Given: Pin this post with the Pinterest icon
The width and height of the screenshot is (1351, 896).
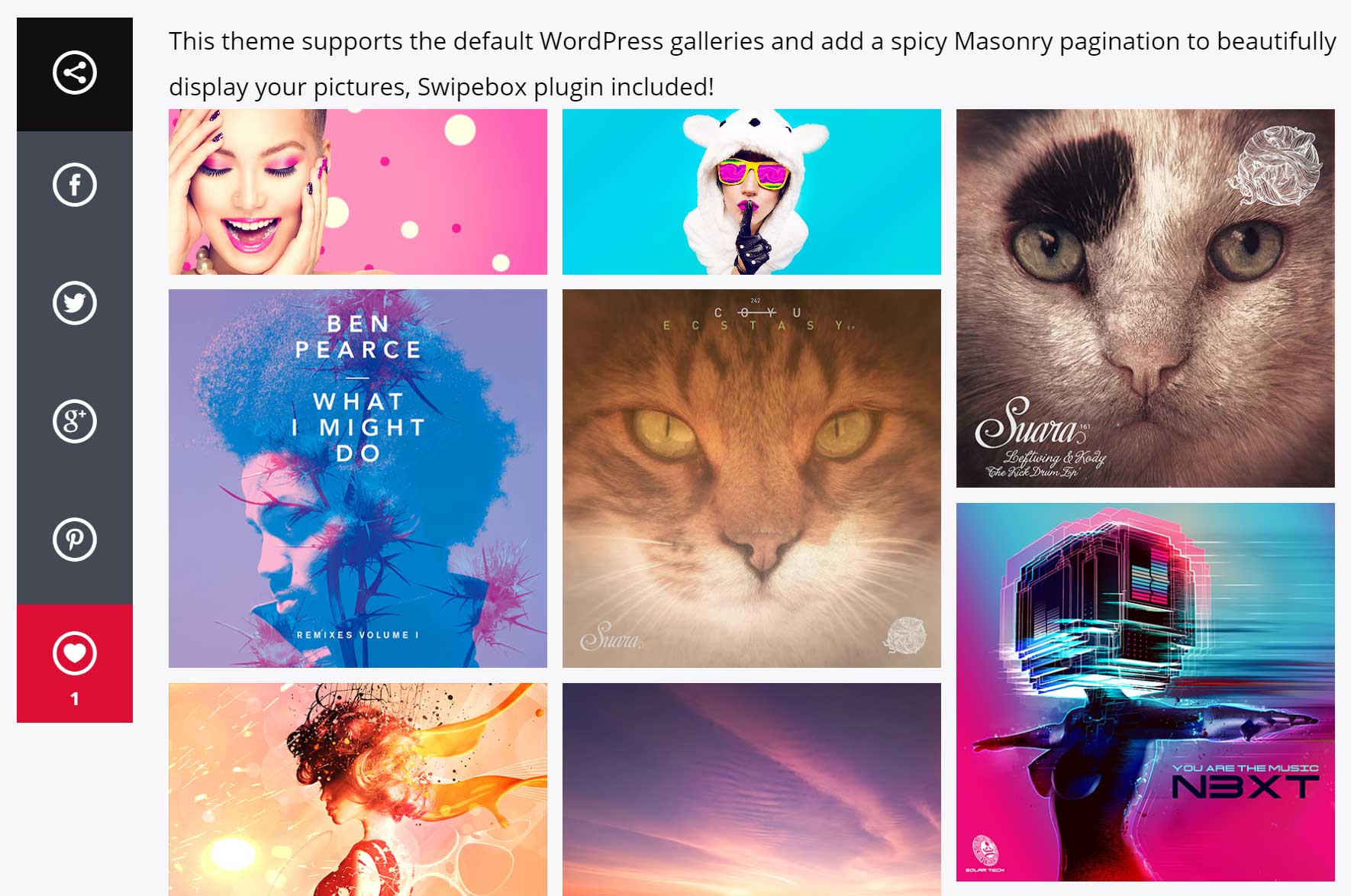Looking at the screenshot, I should pyautogui.click(x=75, y=540).
